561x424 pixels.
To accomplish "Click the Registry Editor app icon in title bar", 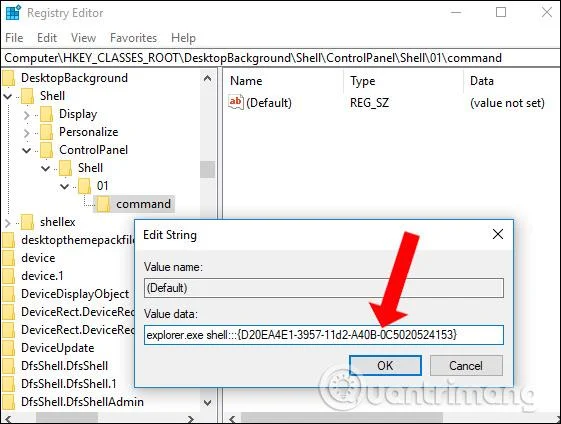I will point(13,13).
